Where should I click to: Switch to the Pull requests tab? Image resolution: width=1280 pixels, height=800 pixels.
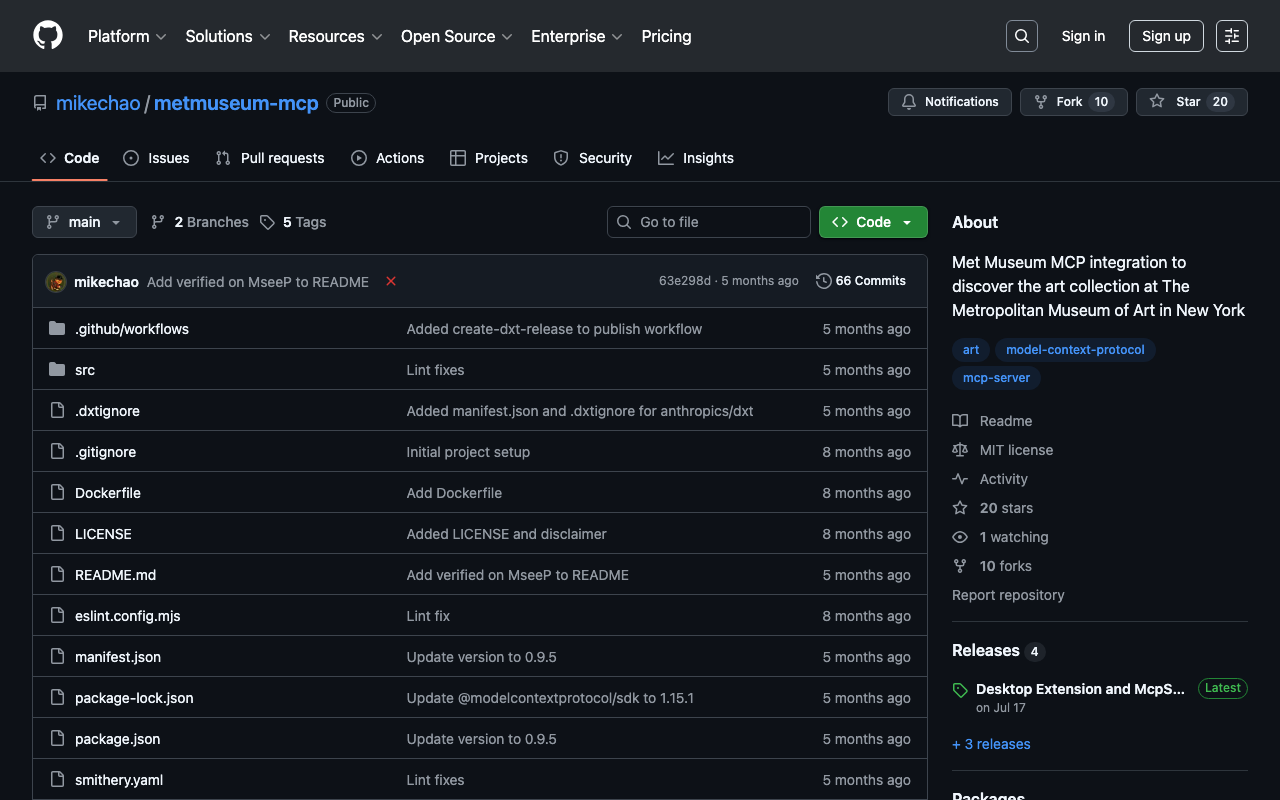click(x=270, y=158)
